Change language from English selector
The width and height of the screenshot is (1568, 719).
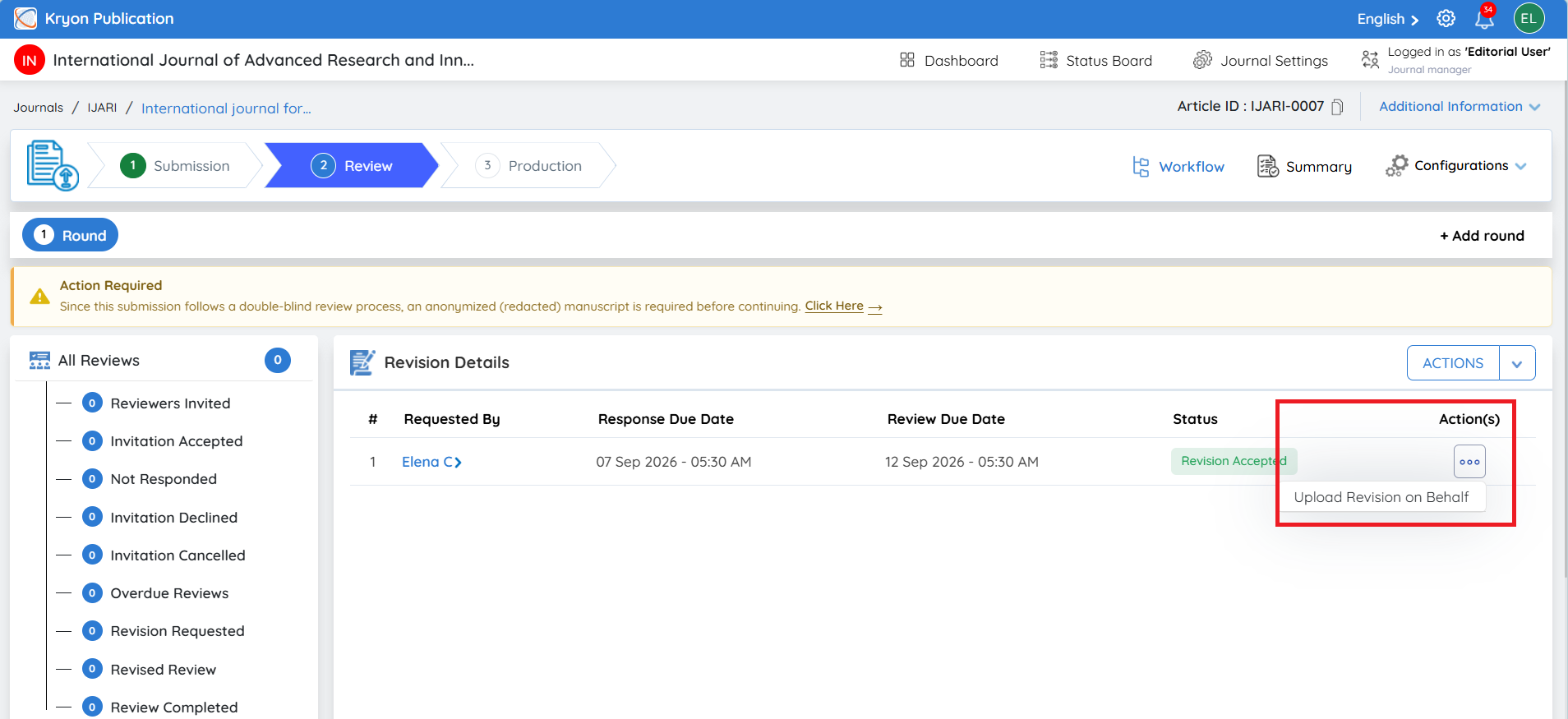tap(1387, 19)
